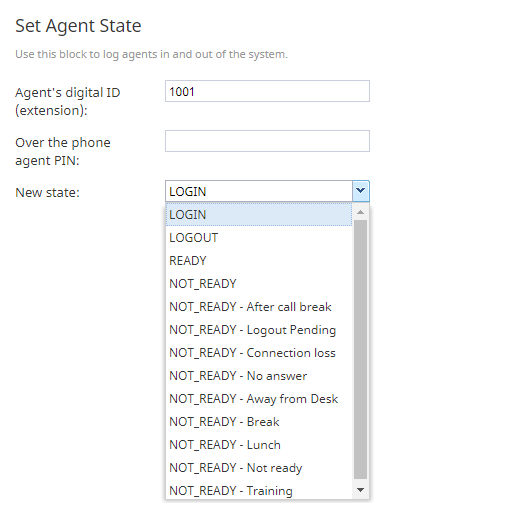
Task: Choose NOT_READY - Logout Pending
Action: pyautogui.click(x=259, y=330)
